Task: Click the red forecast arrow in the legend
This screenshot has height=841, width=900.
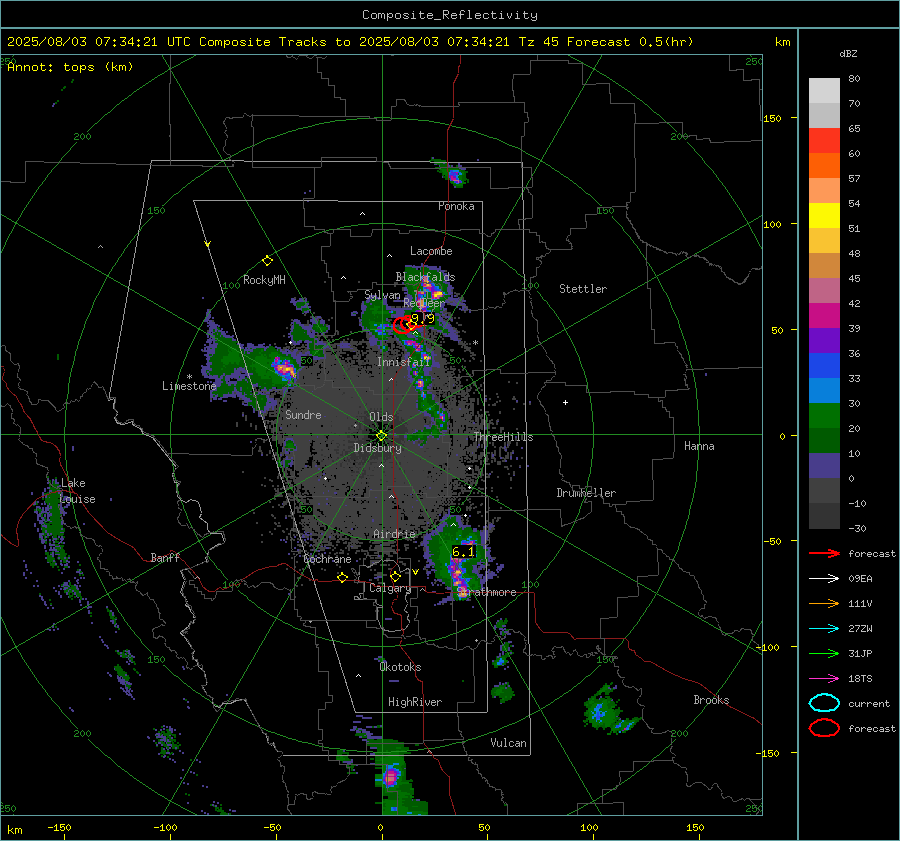Action: (824, 553)
